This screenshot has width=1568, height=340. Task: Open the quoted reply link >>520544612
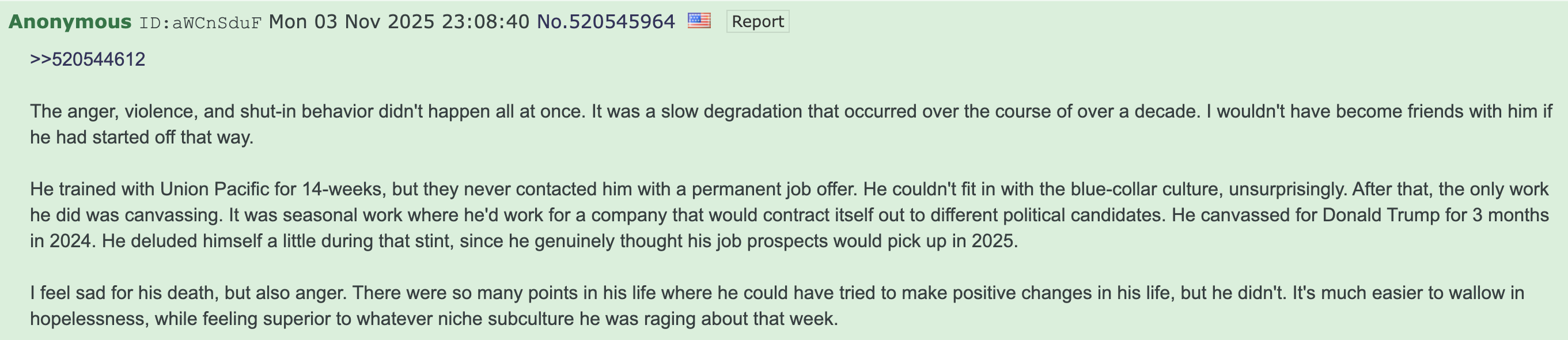pos(88,59)
